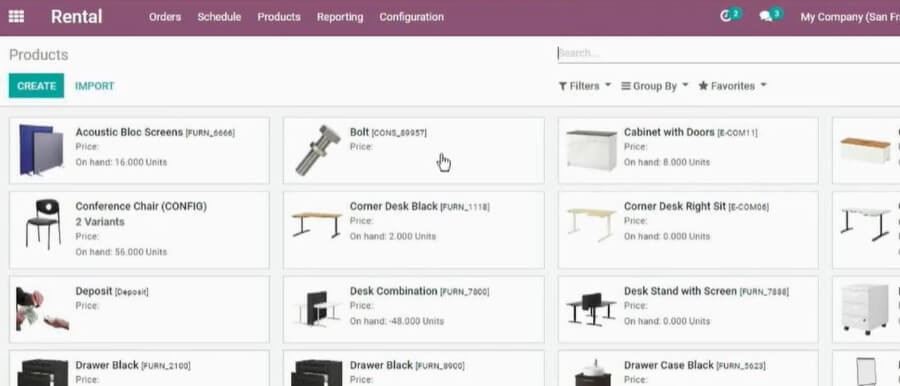
Task: Click the IMPORT button
Action: point(95,86)
